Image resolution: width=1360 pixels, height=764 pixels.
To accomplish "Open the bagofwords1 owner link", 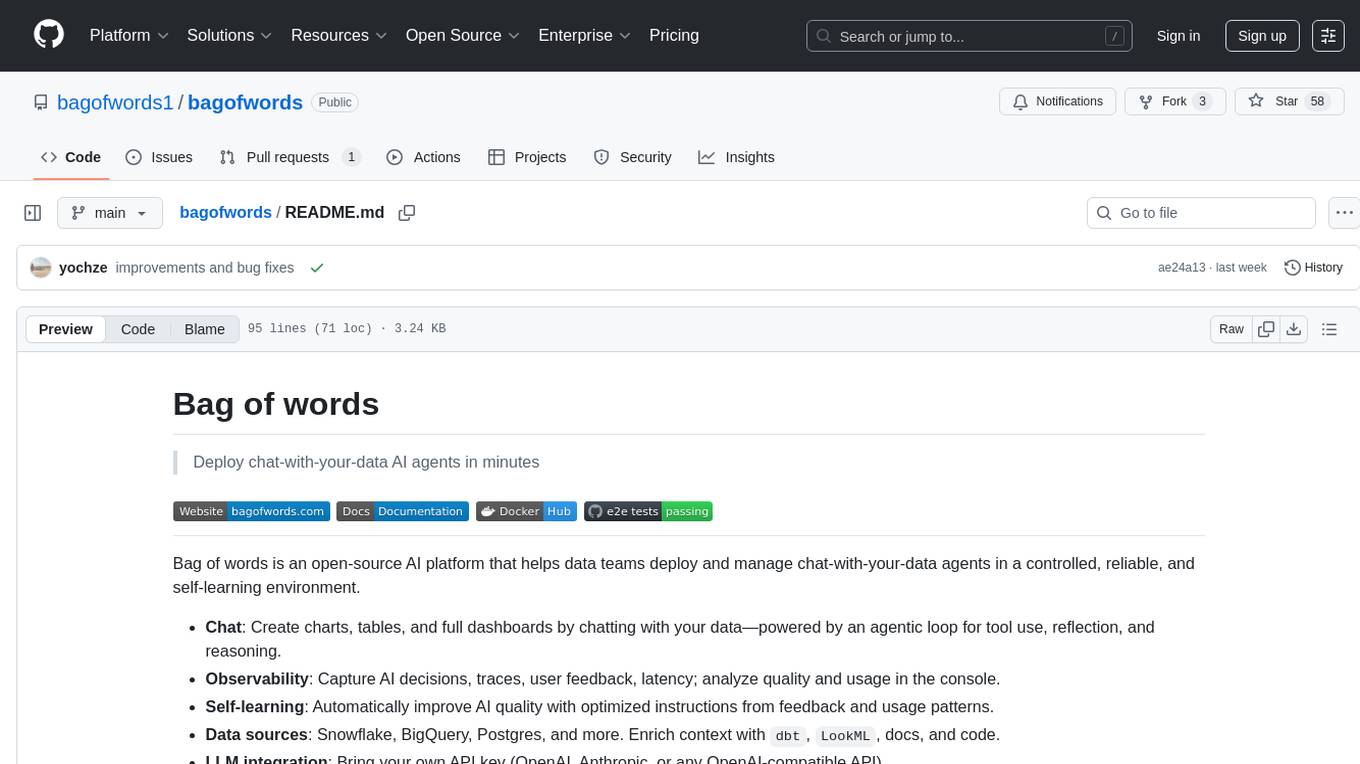I will pos(115,102).
